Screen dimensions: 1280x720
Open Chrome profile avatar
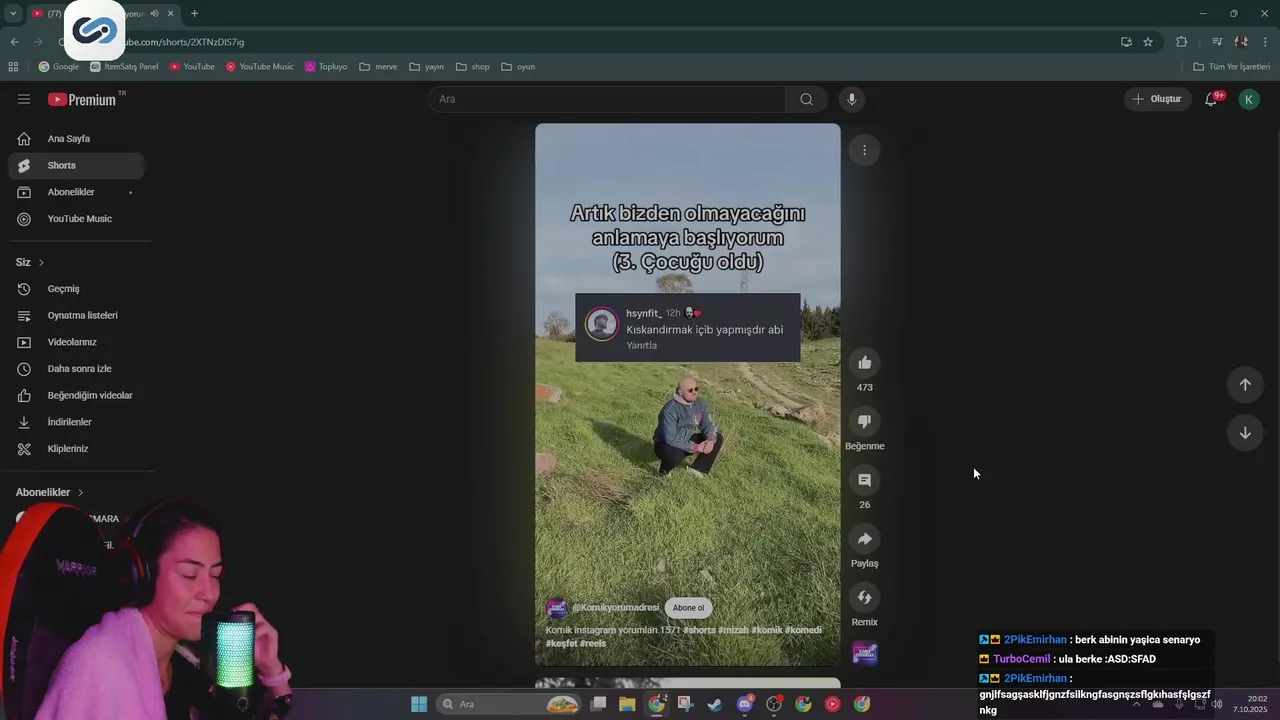click(x=1241, y=42)
